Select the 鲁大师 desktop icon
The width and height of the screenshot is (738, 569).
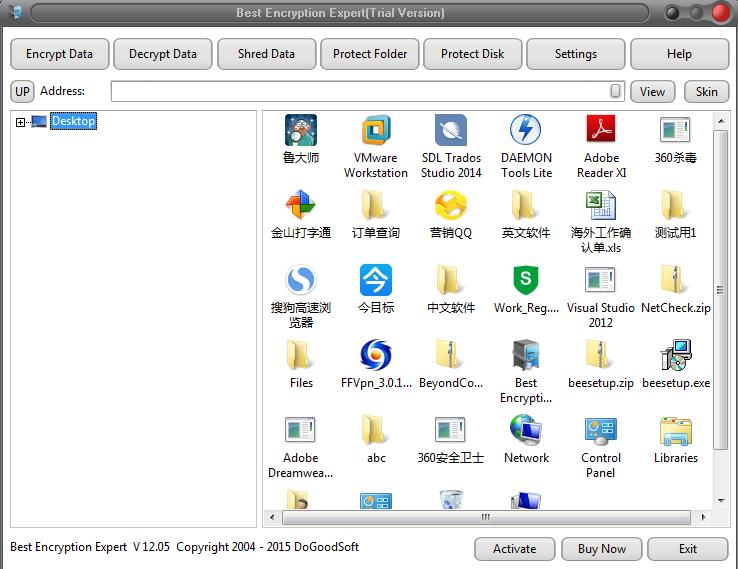(301, 130)
